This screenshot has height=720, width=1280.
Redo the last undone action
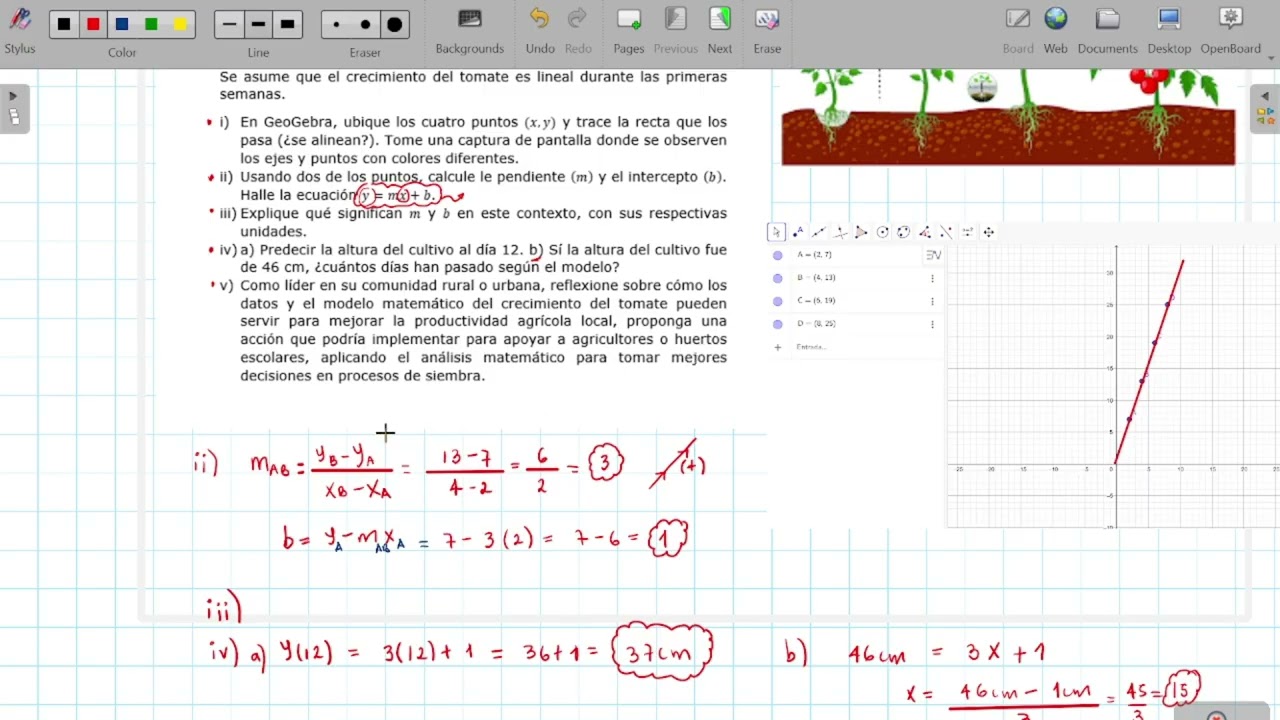tap(578, 30)
